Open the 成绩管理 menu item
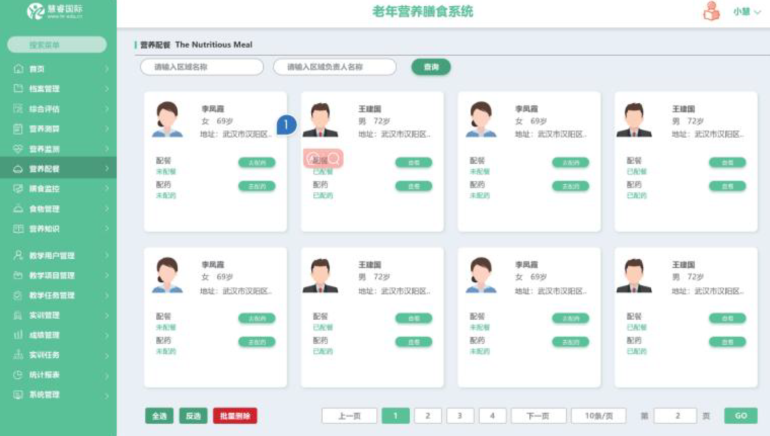The width and height of the screenshot is (770, 436). [x=45, y=335]
